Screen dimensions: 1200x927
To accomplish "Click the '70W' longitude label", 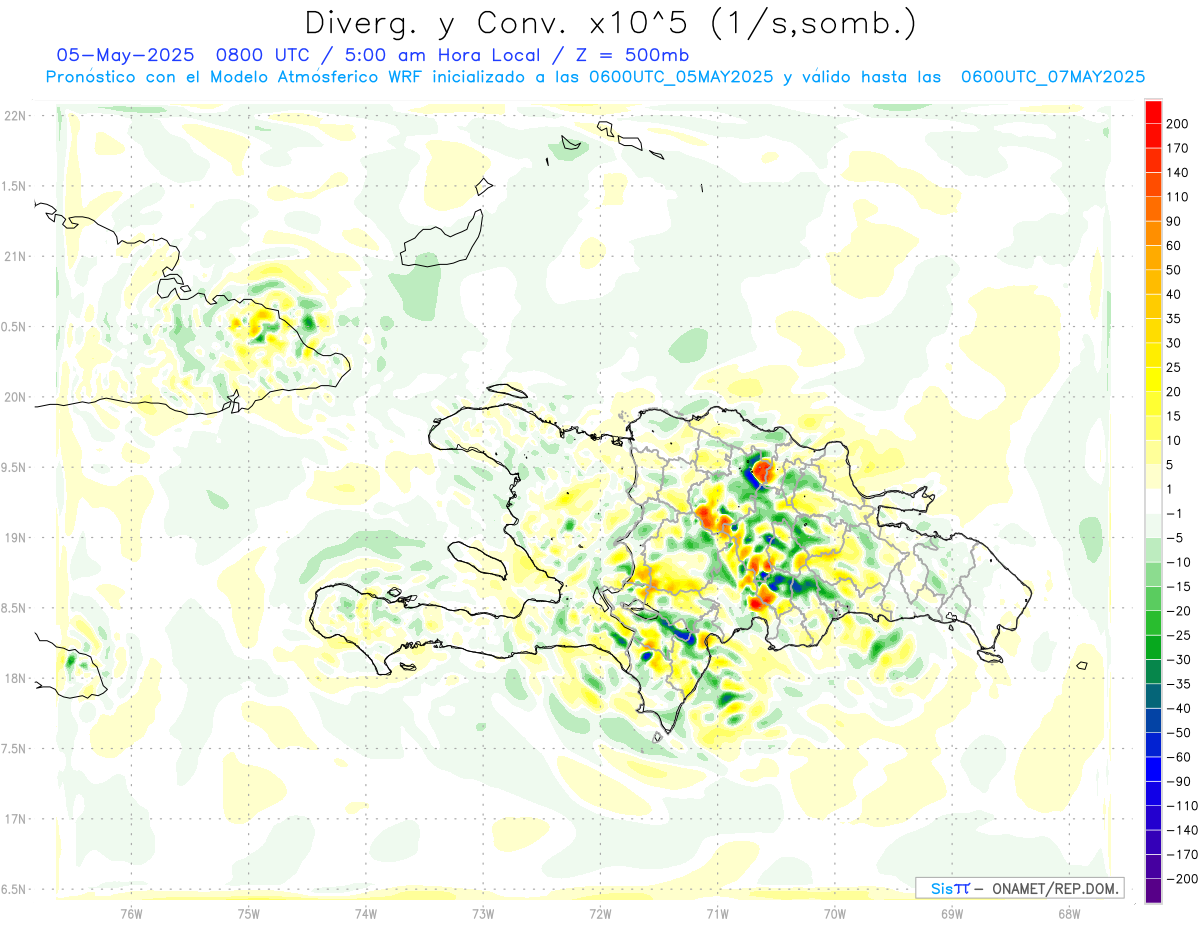I will point(834,913).
